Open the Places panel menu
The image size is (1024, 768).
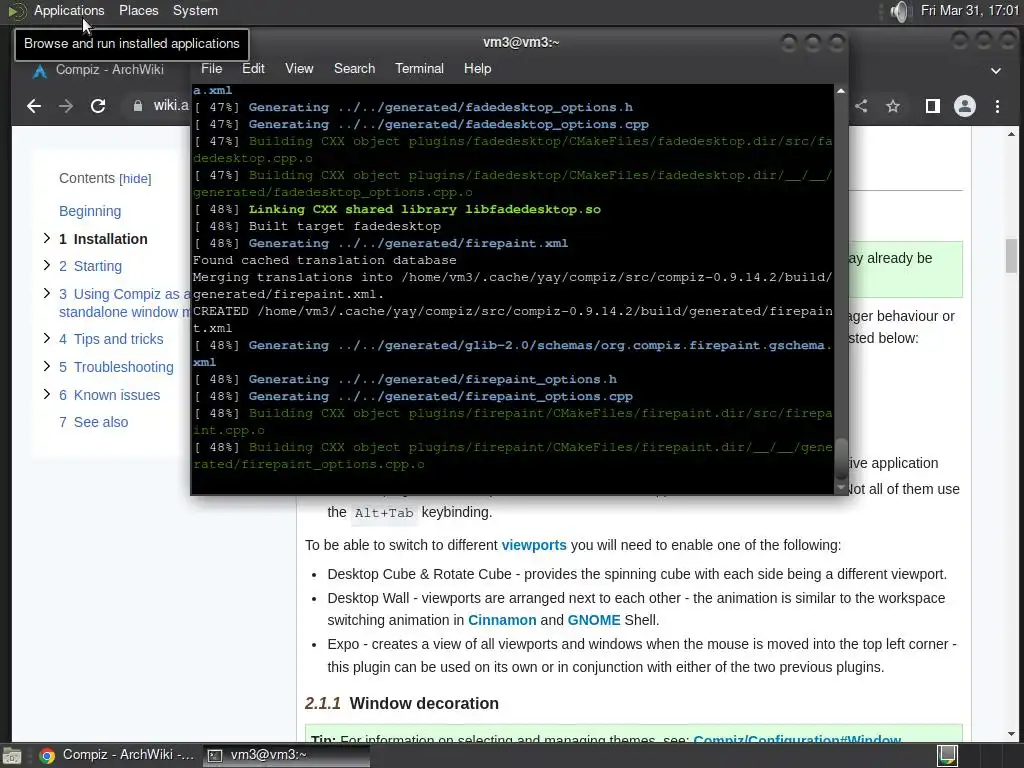coord(138,10)
